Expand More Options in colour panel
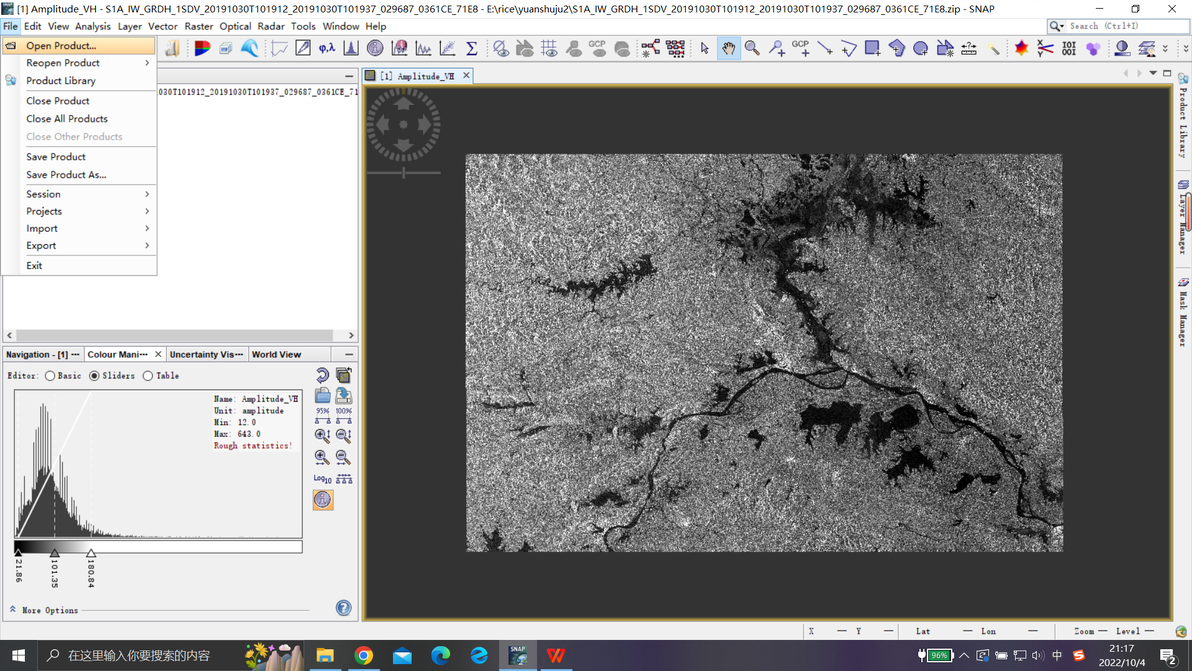 point(44,610)
